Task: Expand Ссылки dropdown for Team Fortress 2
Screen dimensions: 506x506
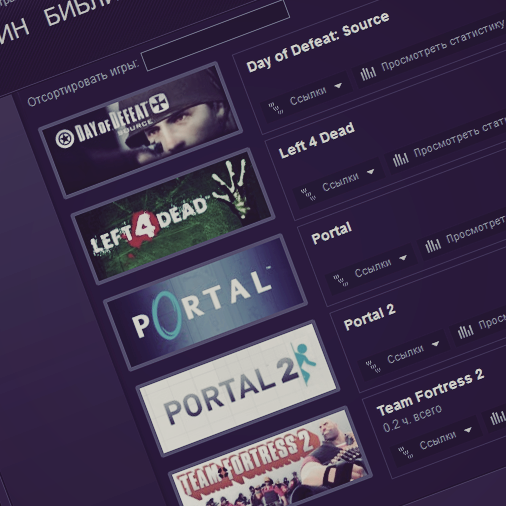Action: (x=435, y=441)
